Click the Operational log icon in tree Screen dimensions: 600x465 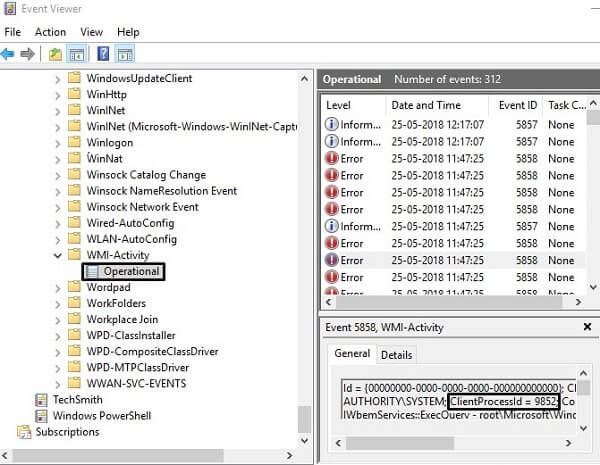(x=92, y=271)
